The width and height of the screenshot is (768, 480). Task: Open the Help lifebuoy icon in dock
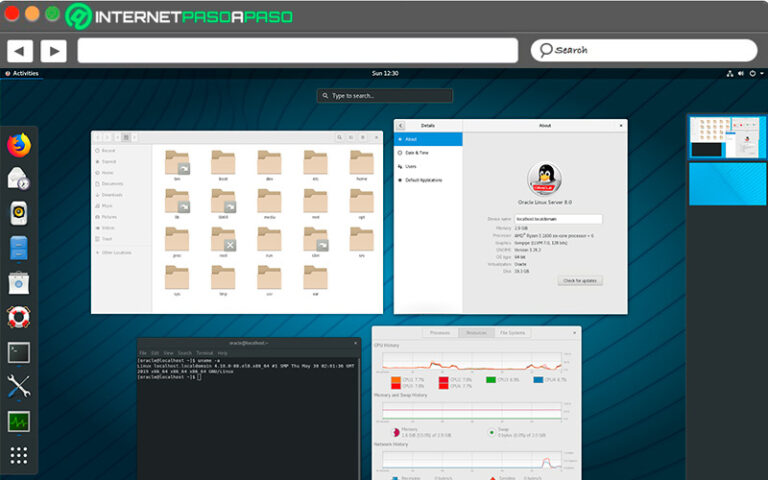pos(19,318)
